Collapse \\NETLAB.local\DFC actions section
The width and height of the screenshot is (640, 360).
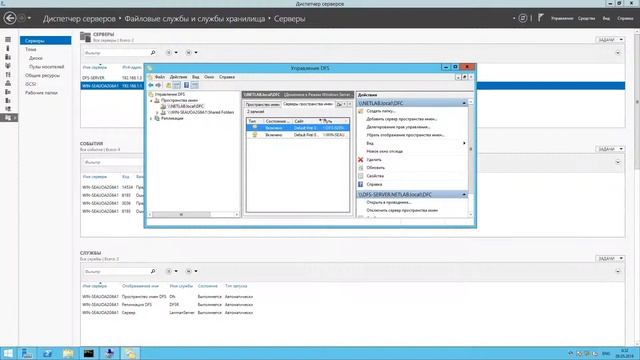(x=464, y=103)
